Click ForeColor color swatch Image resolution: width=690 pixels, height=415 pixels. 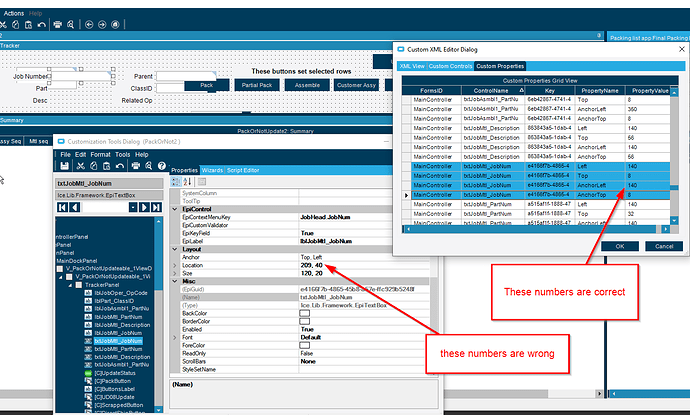pos(305,345)
